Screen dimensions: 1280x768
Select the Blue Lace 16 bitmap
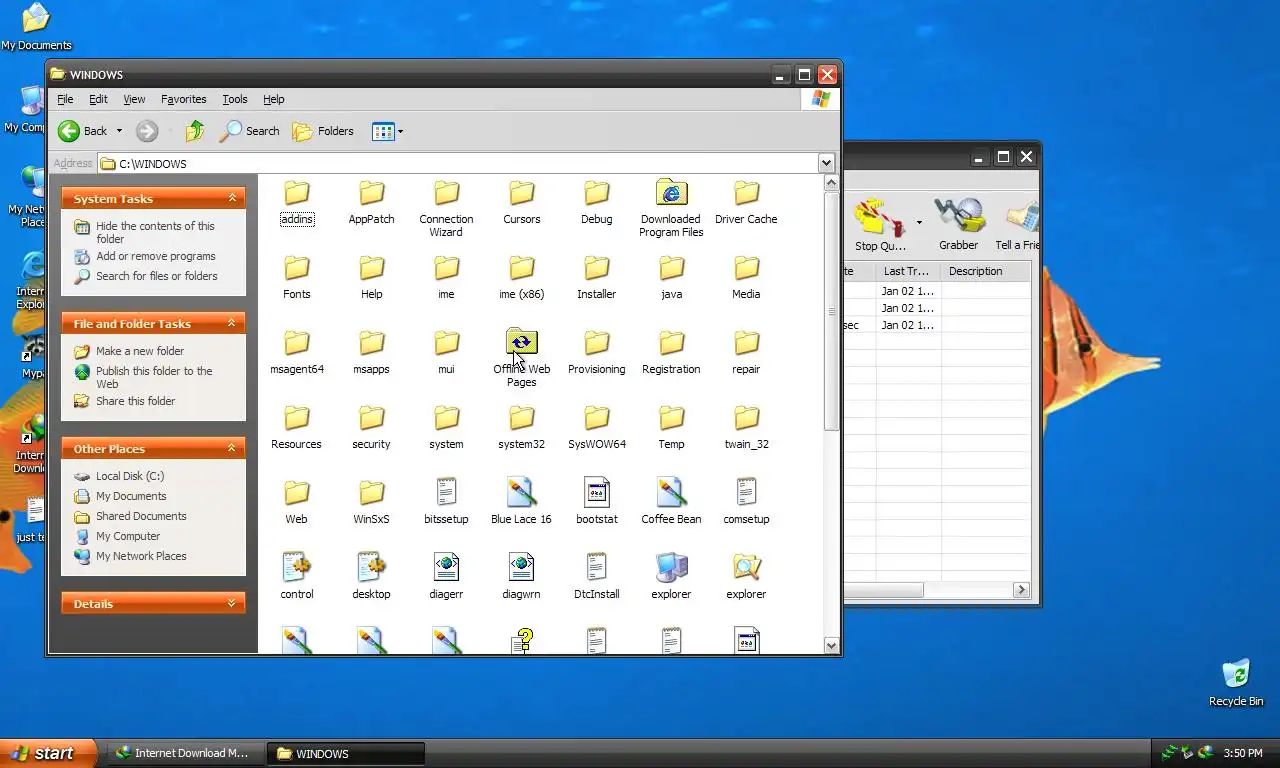(521, 501)
